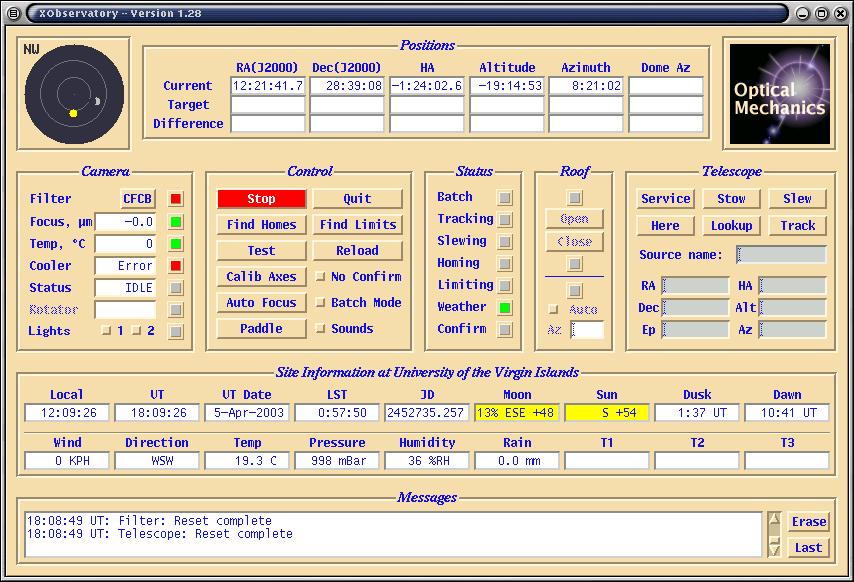Image resolution: width=854 pixels, height=582 pixels.
Task: Turn on the Sounds checkbox
Action: pyautogui.click(x=321, y=329)
